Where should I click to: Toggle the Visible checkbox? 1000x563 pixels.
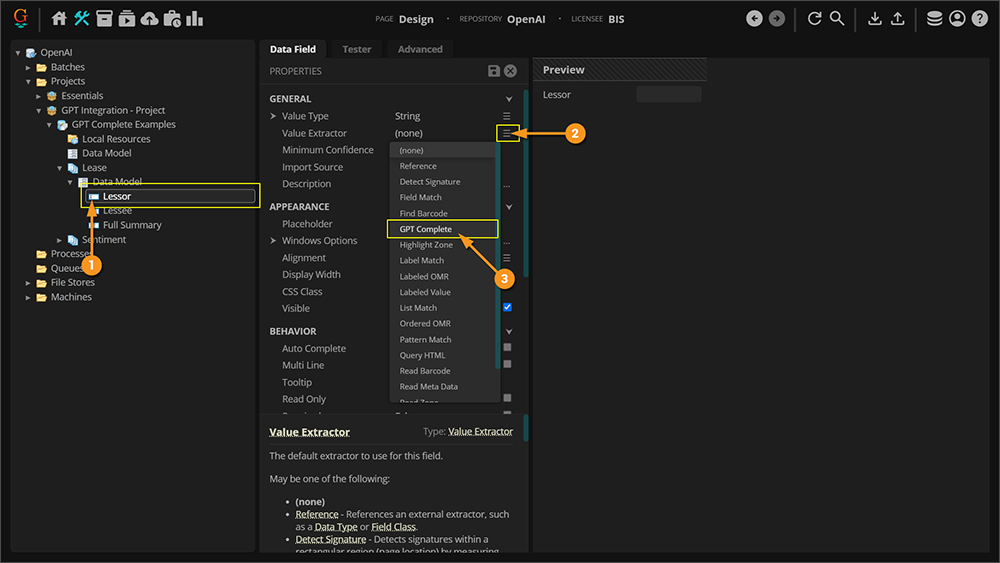507,308
